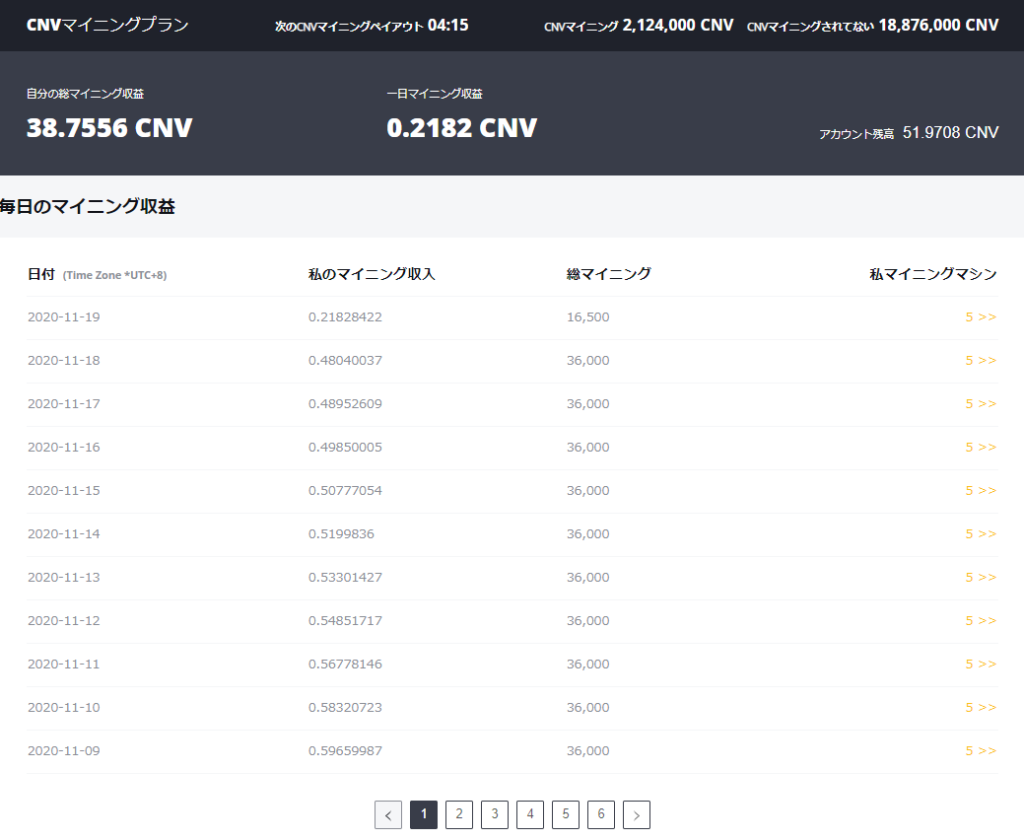The image size is (1024, 840).
Task: Click income value 0.21828422
Action: (x=345, y=317)
